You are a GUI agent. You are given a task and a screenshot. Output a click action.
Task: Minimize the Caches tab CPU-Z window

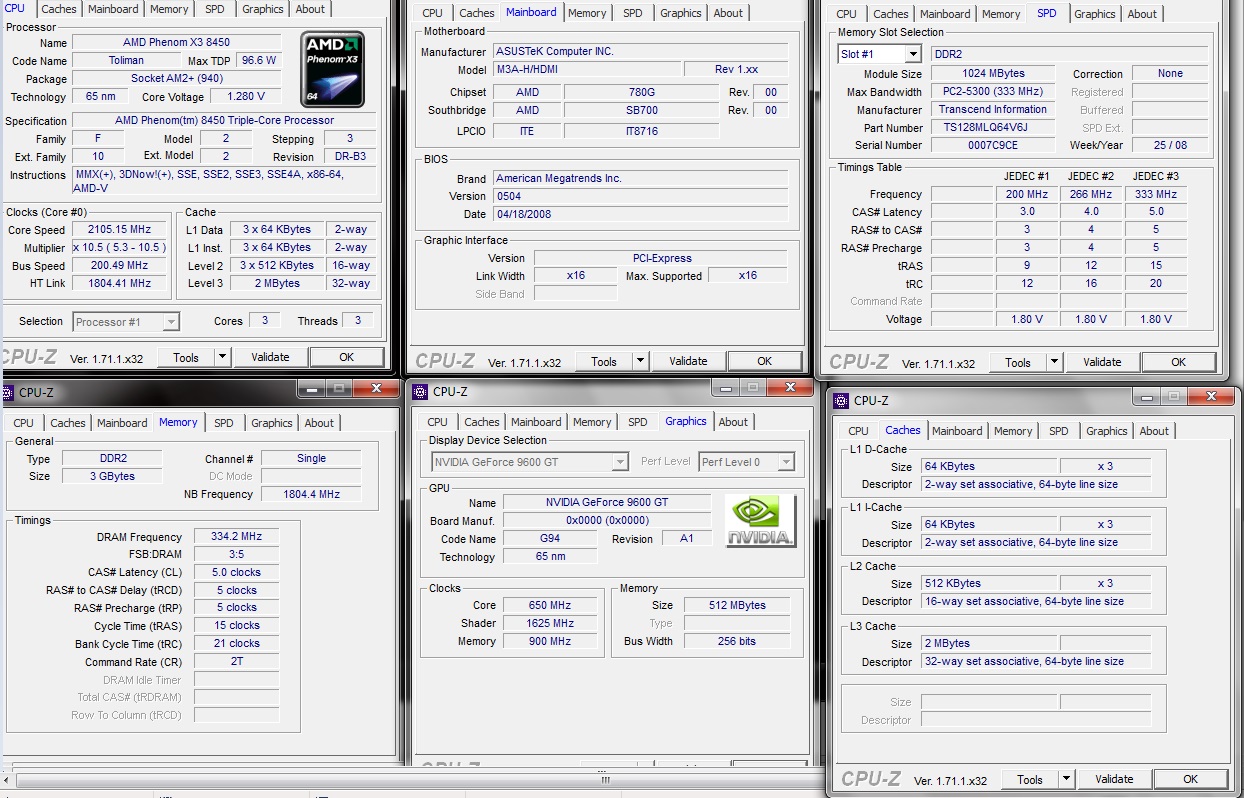1148,397
